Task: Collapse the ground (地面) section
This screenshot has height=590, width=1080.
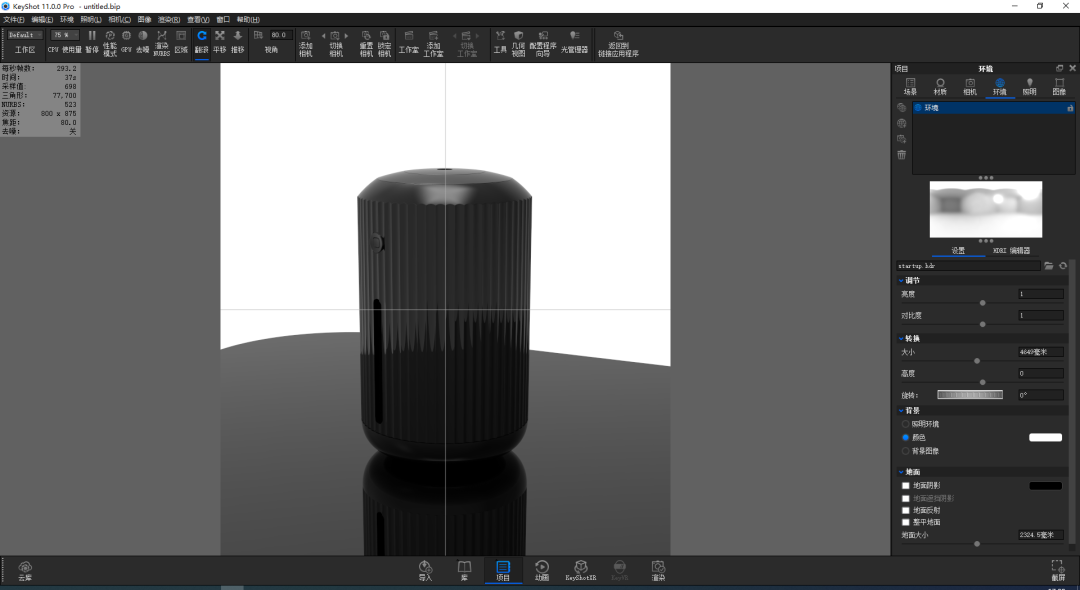Action: click(902, 472)
